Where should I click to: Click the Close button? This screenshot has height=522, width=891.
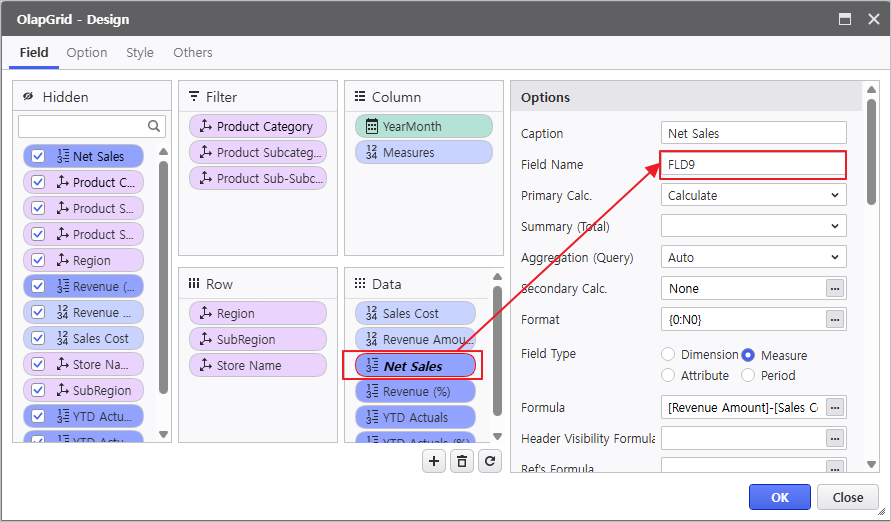pyautogui.click(x=847, y=497)
